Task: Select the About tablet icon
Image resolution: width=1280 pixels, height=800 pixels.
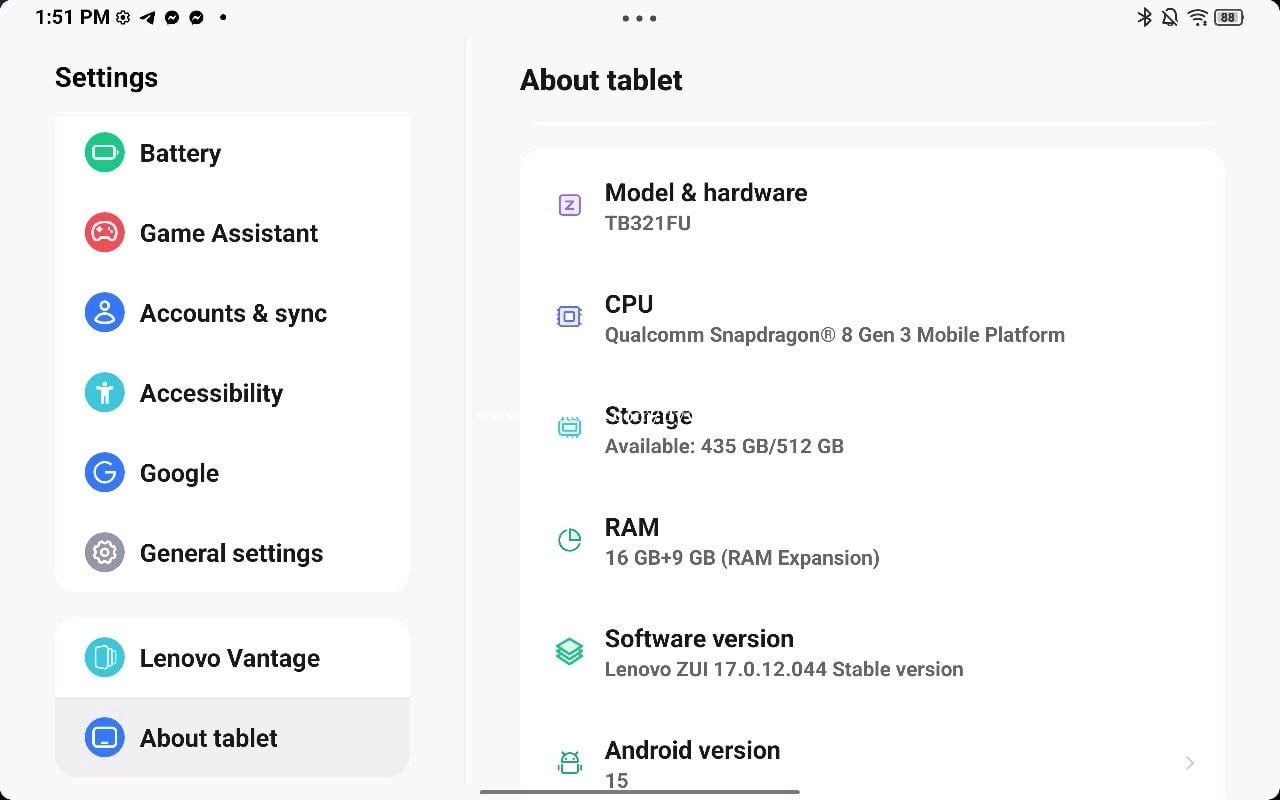Action: point(105,738)
